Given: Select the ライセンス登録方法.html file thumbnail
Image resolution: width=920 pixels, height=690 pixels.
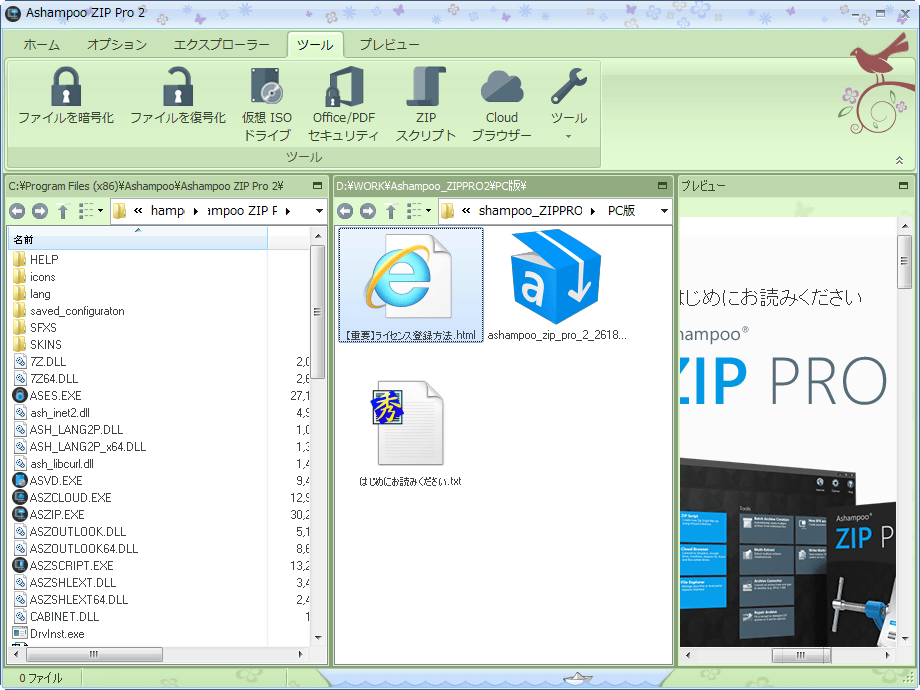Looking at the screenshot, I should click(x=411, y=285).
